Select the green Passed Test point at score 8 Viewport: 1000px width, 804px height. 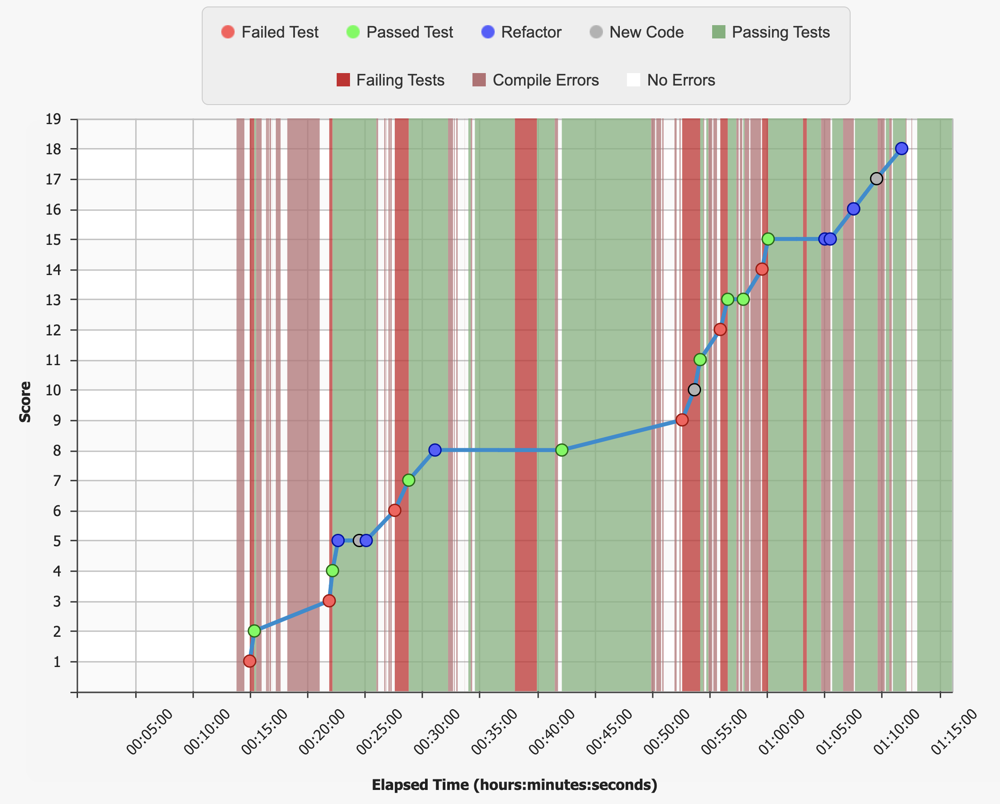[562, 450]
